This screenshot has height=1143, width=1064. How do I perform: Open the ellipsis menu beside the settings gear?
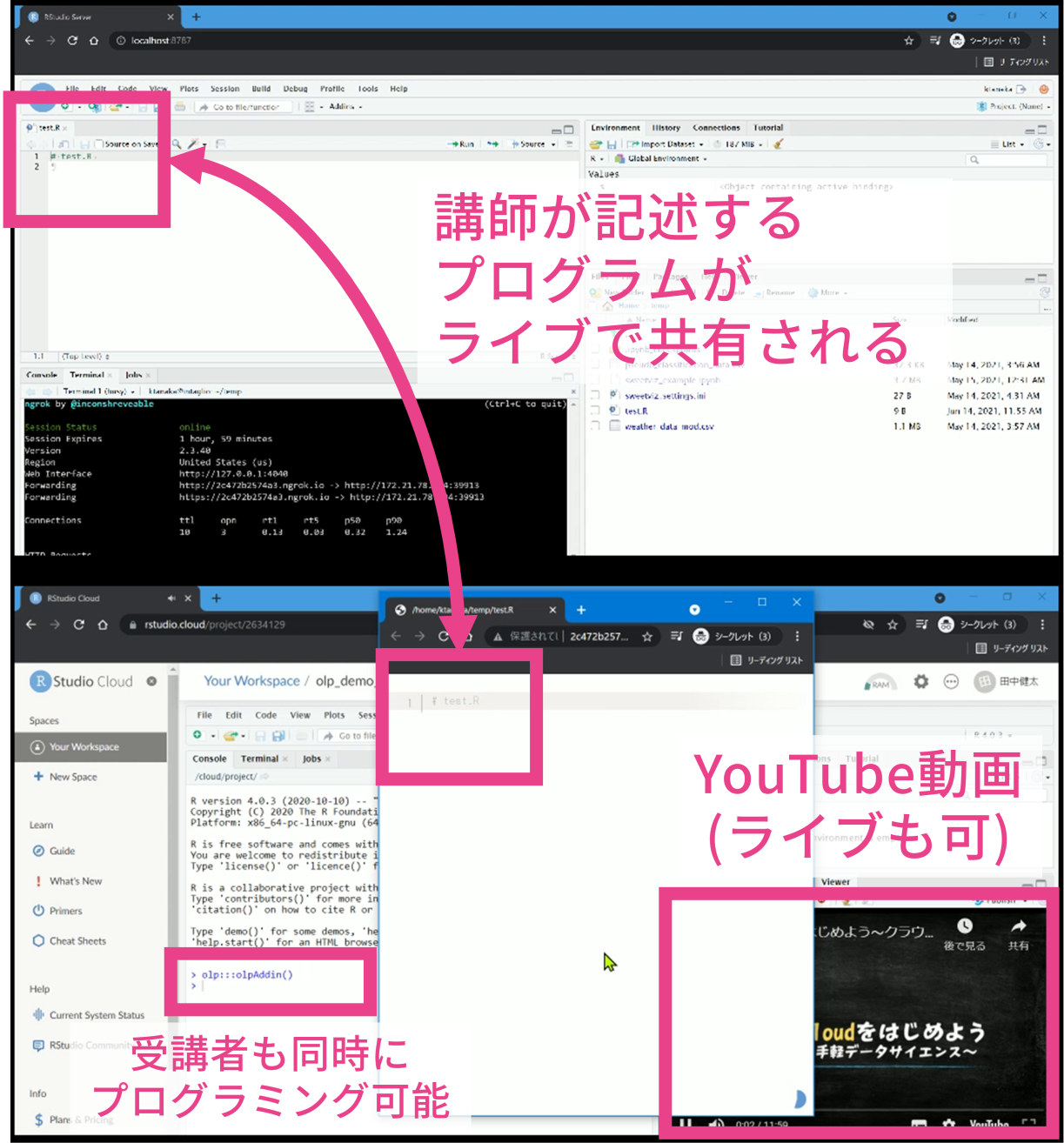951,682
